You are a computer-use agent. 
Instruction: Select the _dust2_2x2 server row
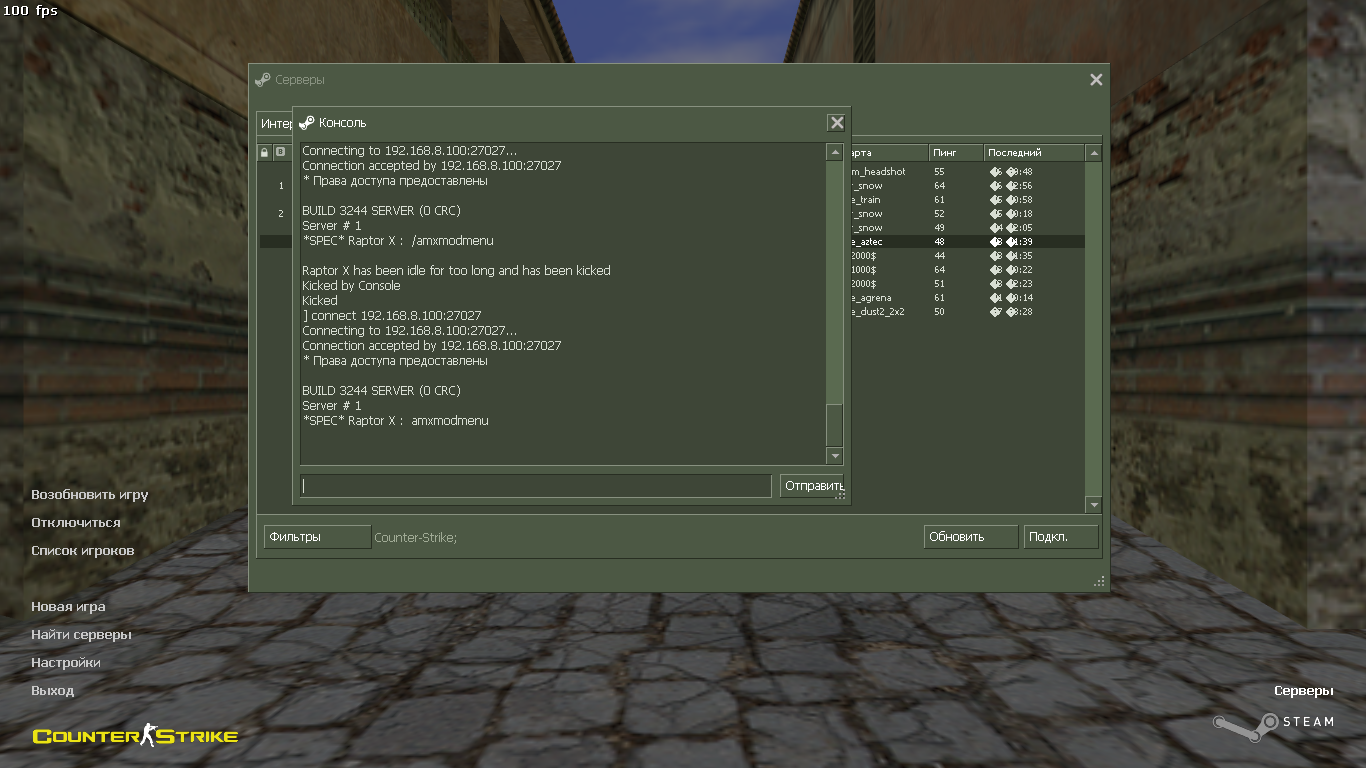point(968,312)
